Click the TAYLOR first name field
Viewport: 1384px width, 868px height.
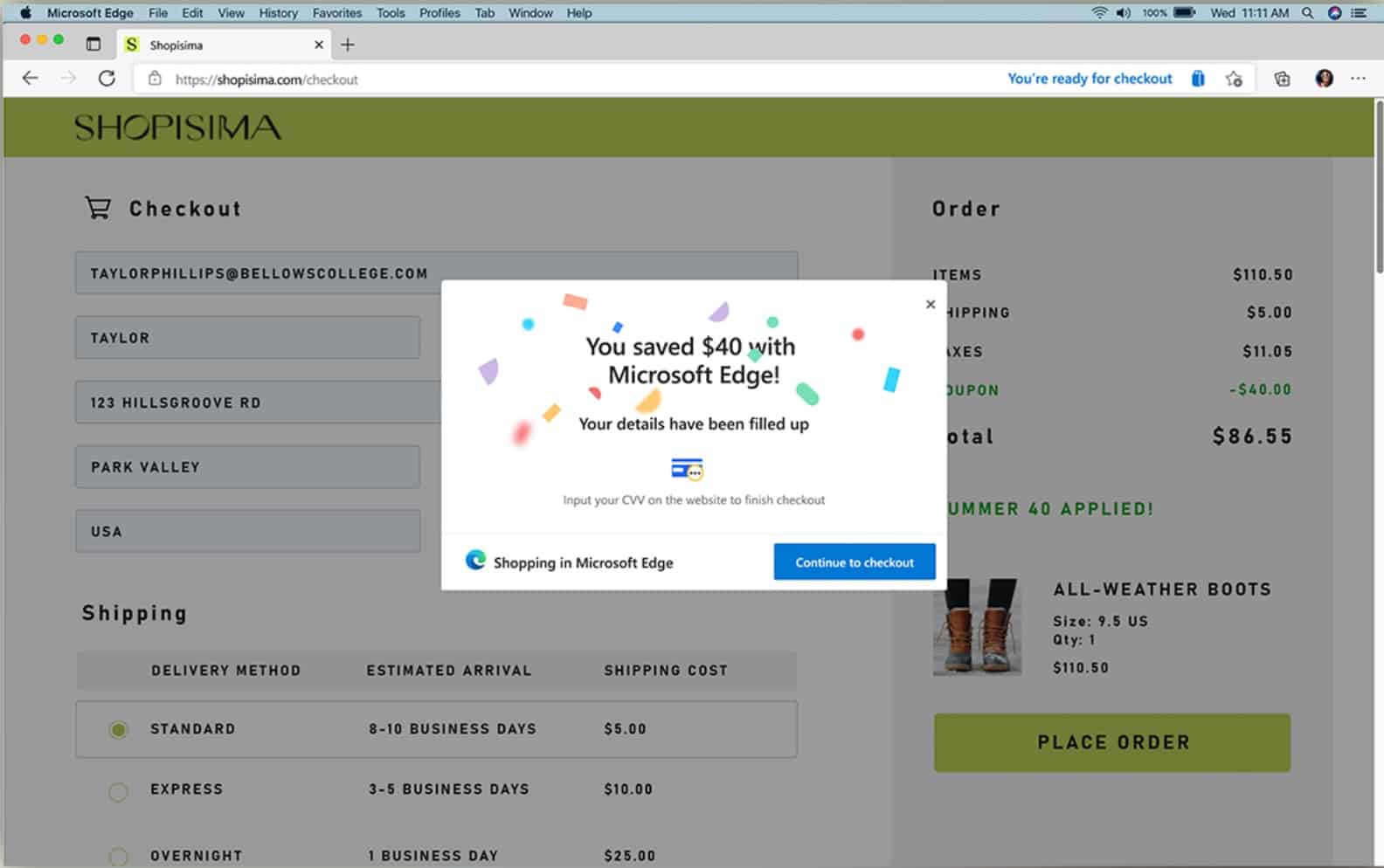click(x=247, y=337)
